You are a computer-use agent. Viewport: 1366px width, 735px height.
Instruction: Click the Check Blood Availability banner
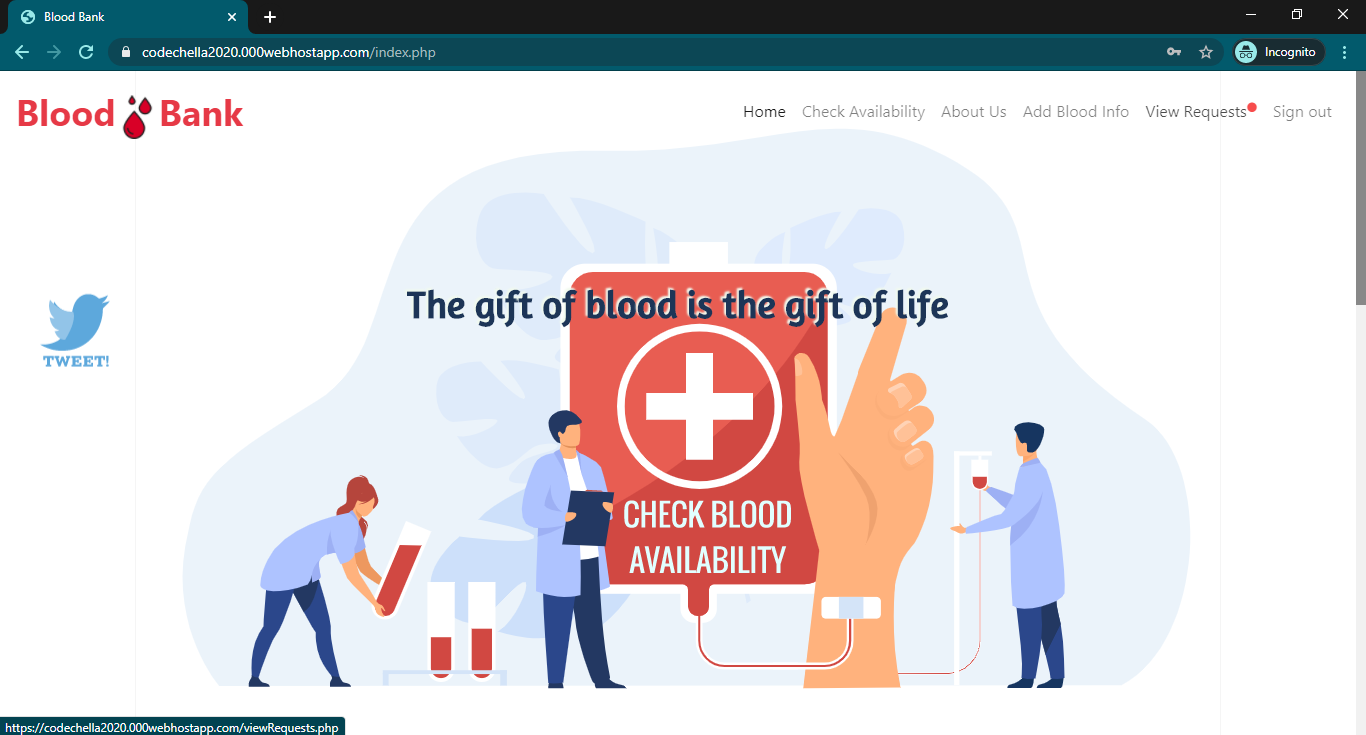click(707, 537)
